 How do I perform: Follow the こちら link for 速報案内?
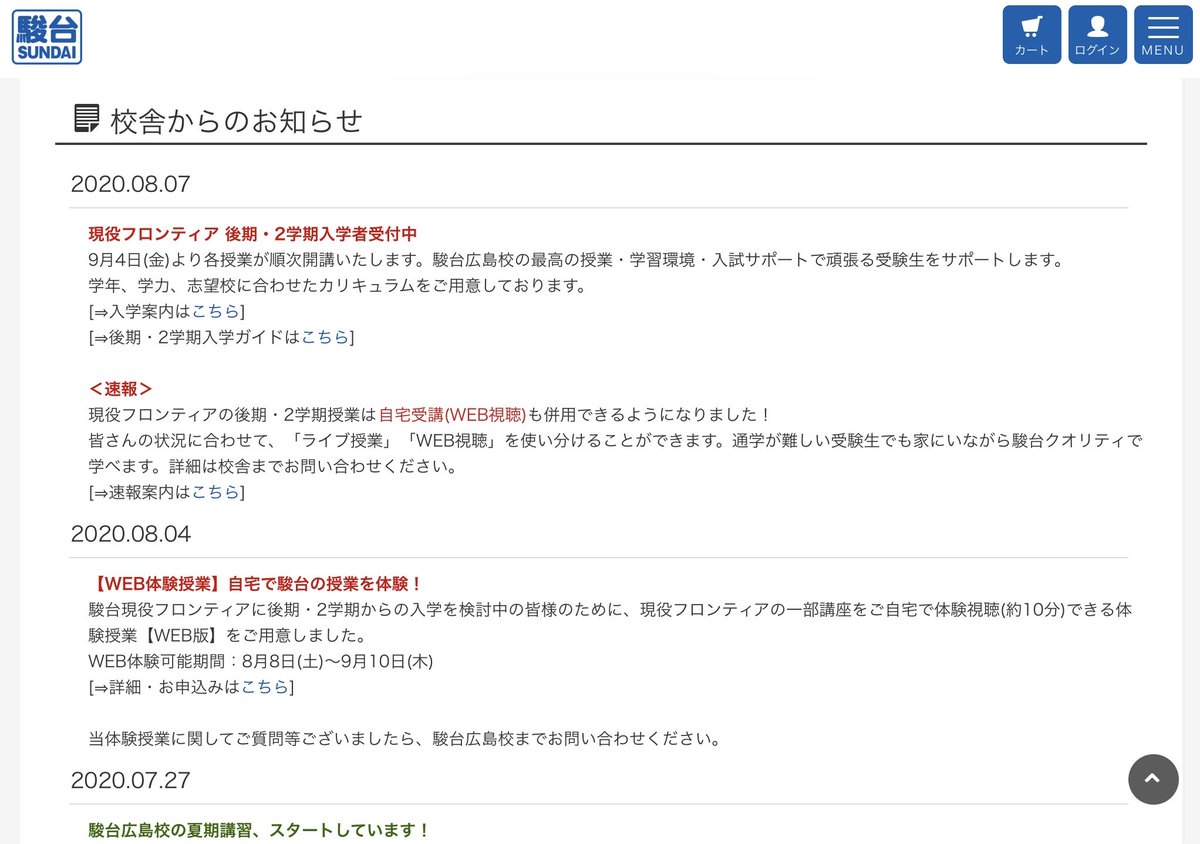click(215, 492)
